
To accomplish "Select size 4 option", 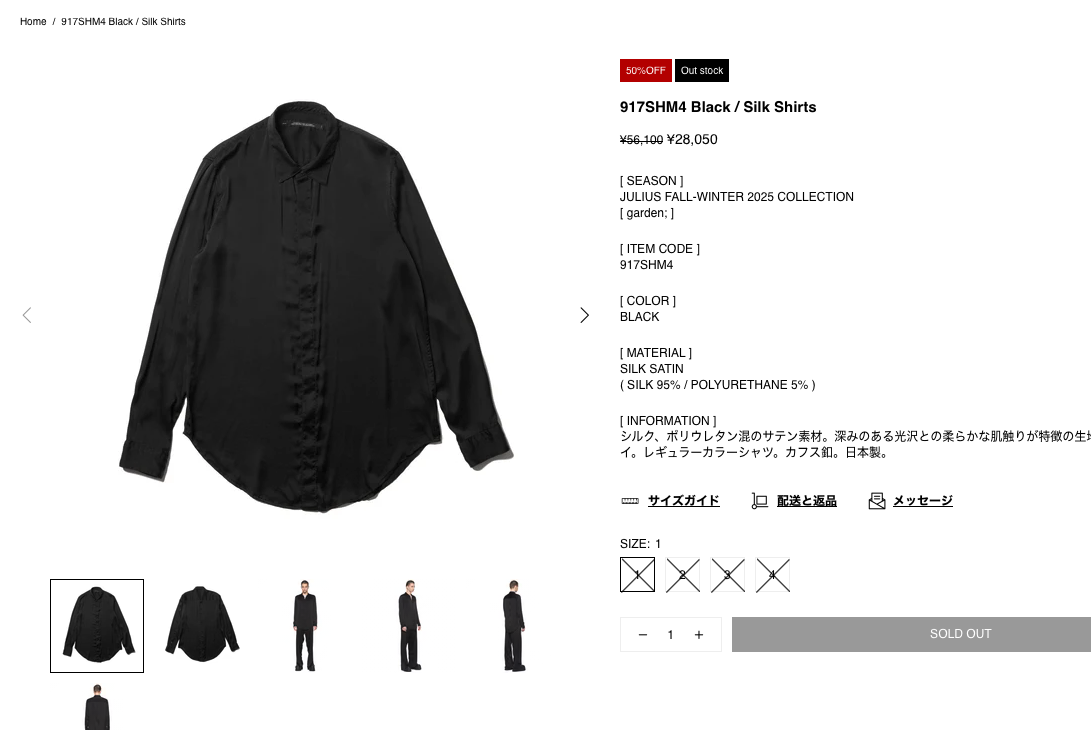I will [773, 575].
